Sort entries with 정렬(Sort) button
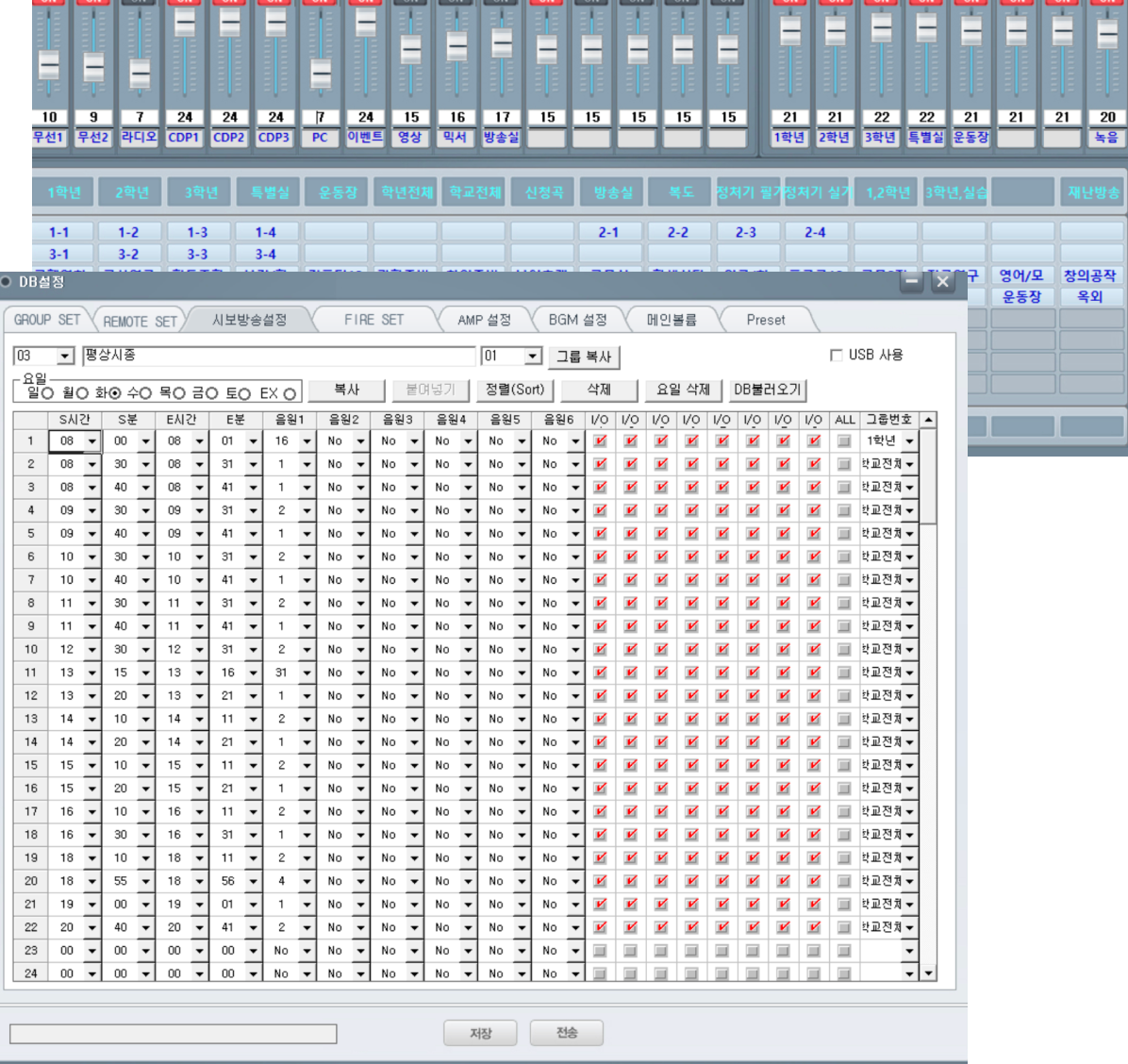1128x1064 pixels. pyautogui.click(x=514, y=390)
